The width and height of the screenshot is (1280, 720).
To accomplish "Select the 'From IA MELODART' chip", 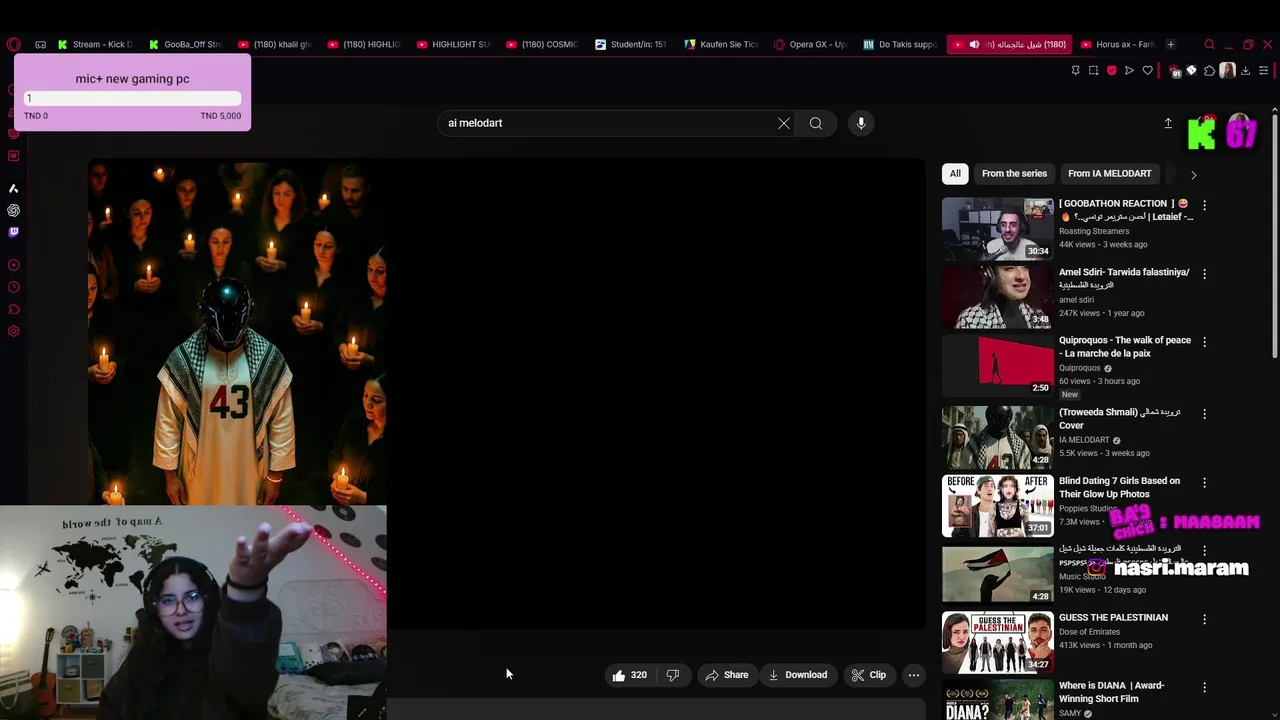I will click(1110, 174).
